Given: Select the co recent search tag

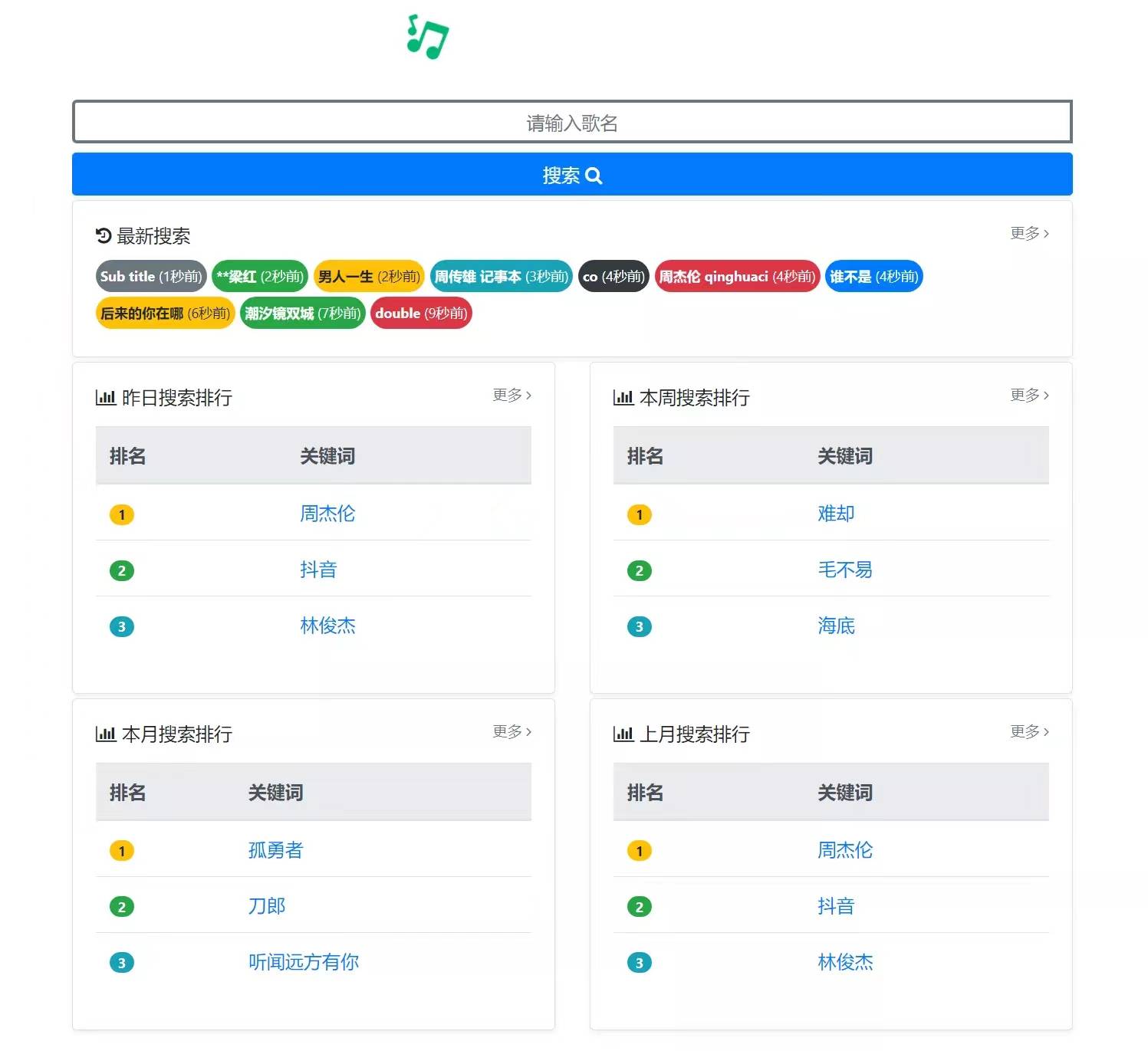Looking at the screenshot, I should (x=613, y=277).
